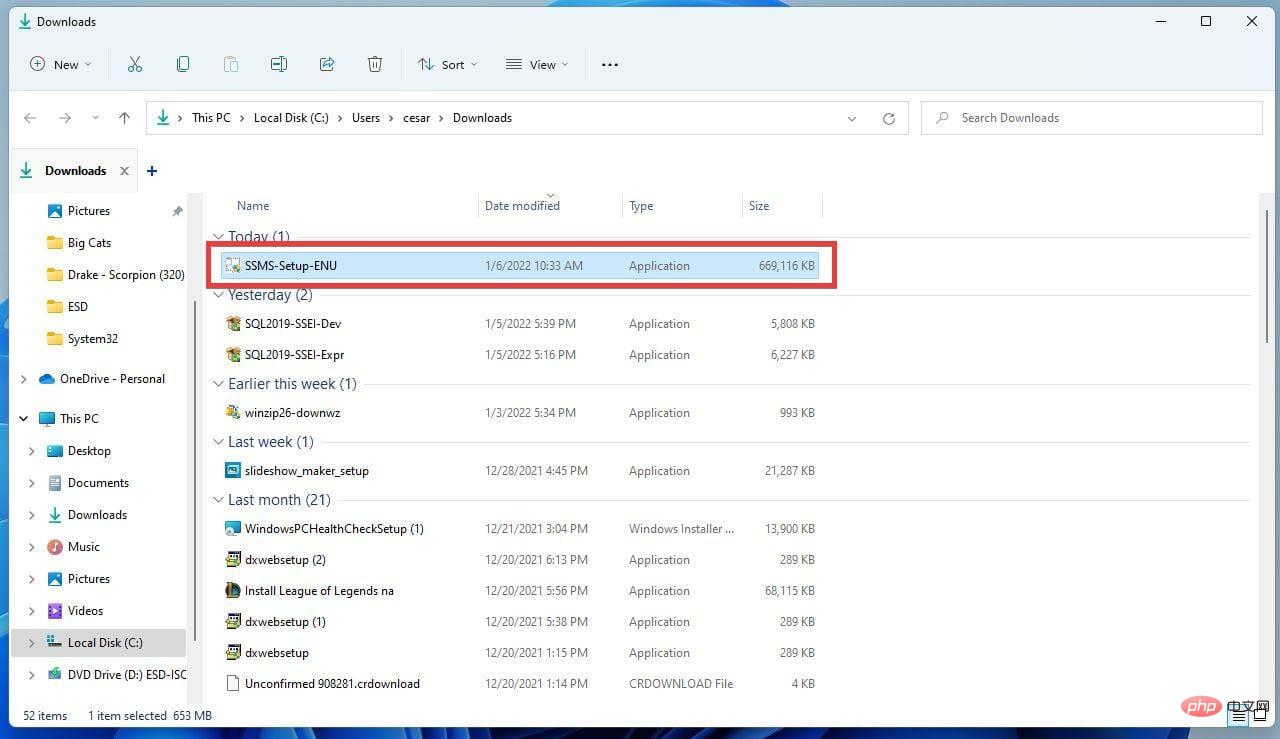Click the Cut scissors icon
Screen dimensions: 1280x739
[x=135, y=64]
